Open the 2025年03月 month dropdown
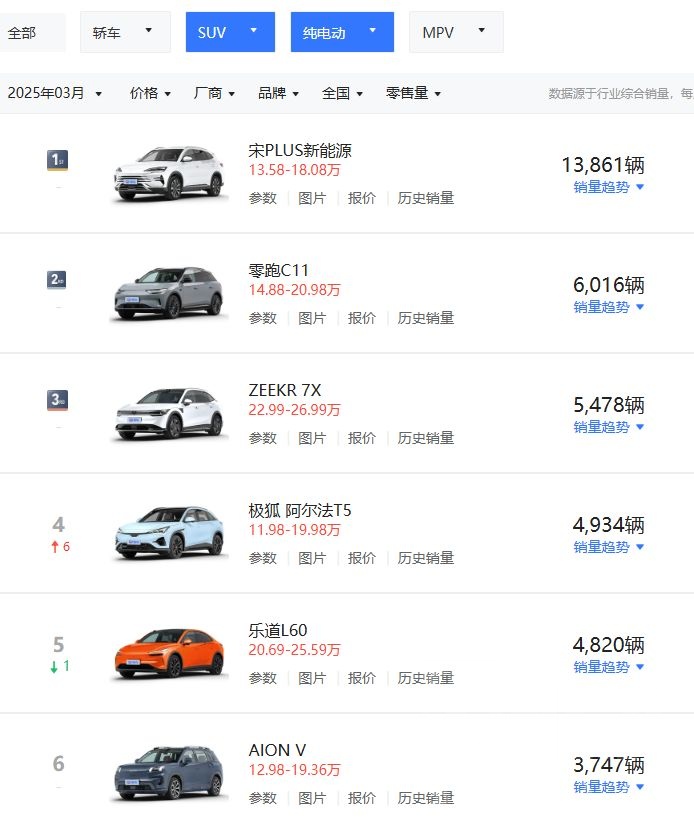Viewport: 694px width, 829px height. coord(55,93)
